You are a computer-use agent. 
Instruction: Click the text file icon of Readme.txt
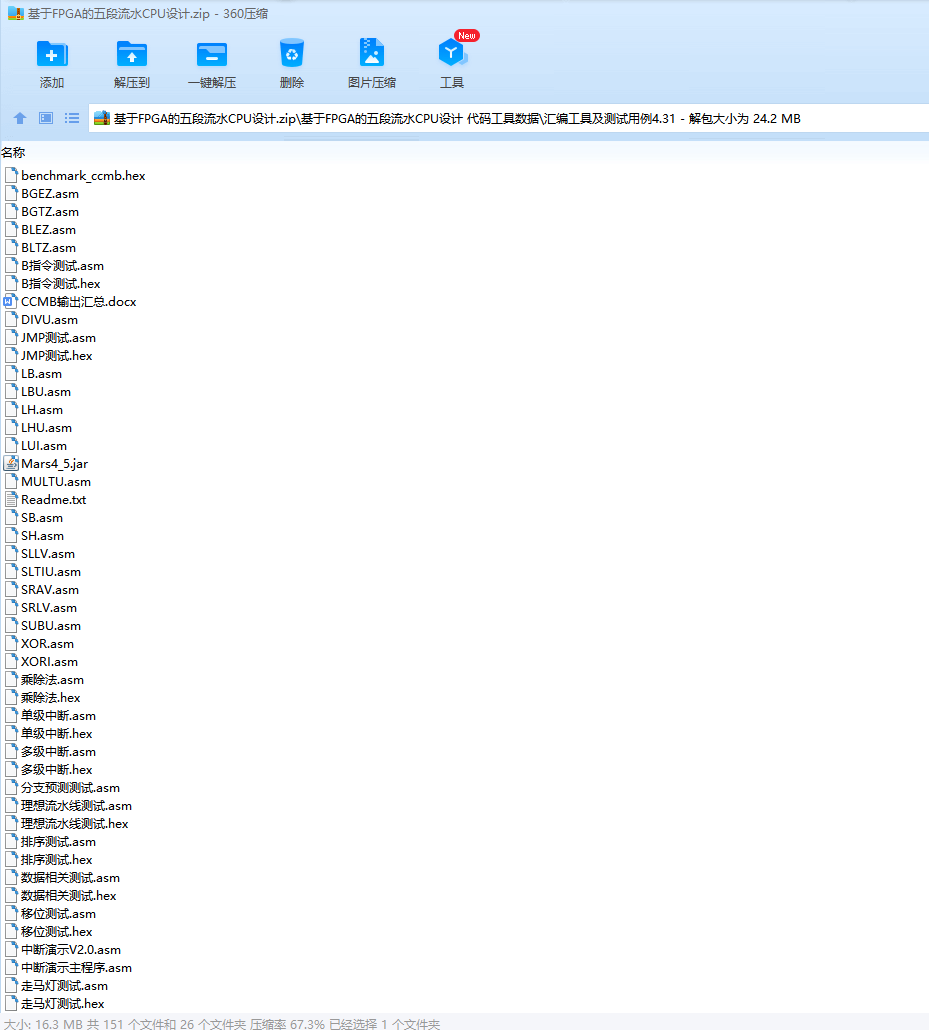[11, 500]
